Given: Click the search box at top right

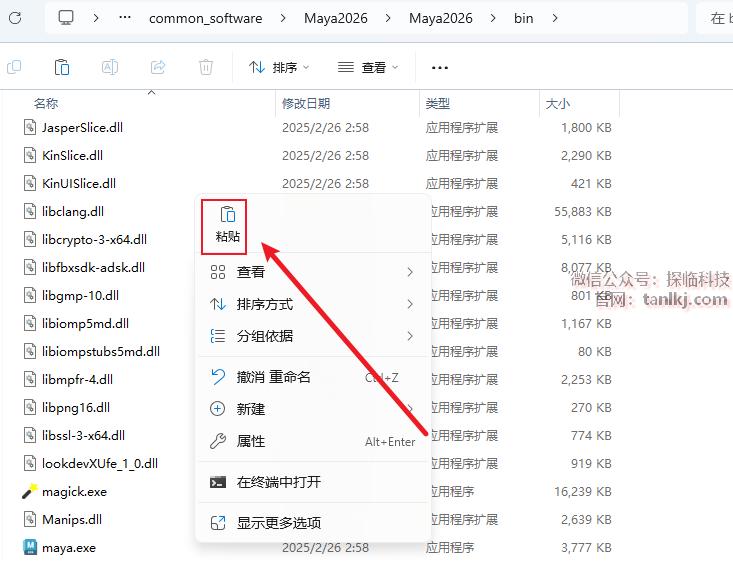Looking at the screenshot, I should click(x=715, y=18).
